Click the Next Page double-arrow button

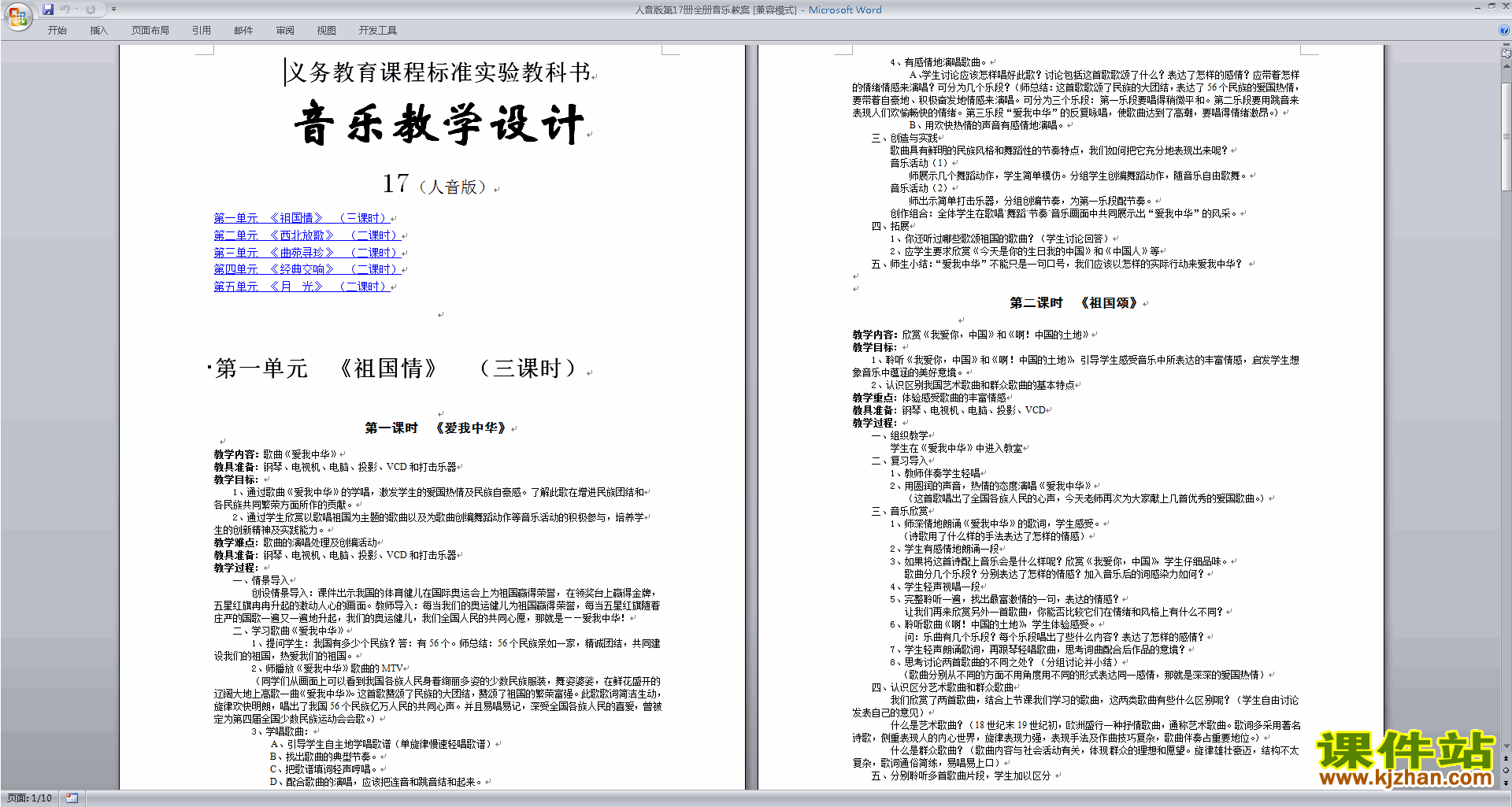tap(1506, 783)
